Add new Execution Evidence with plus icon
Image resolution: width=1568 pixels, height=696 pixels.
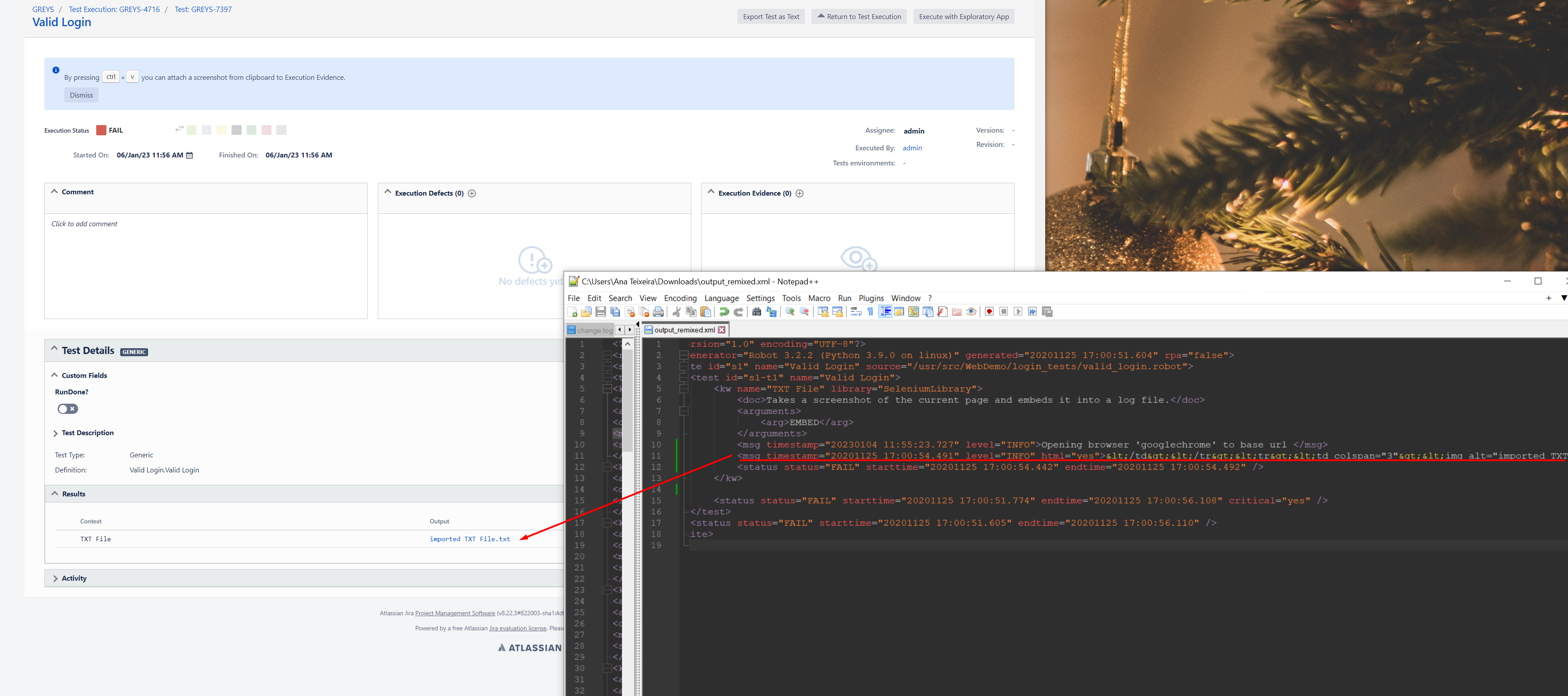(799, 193)
